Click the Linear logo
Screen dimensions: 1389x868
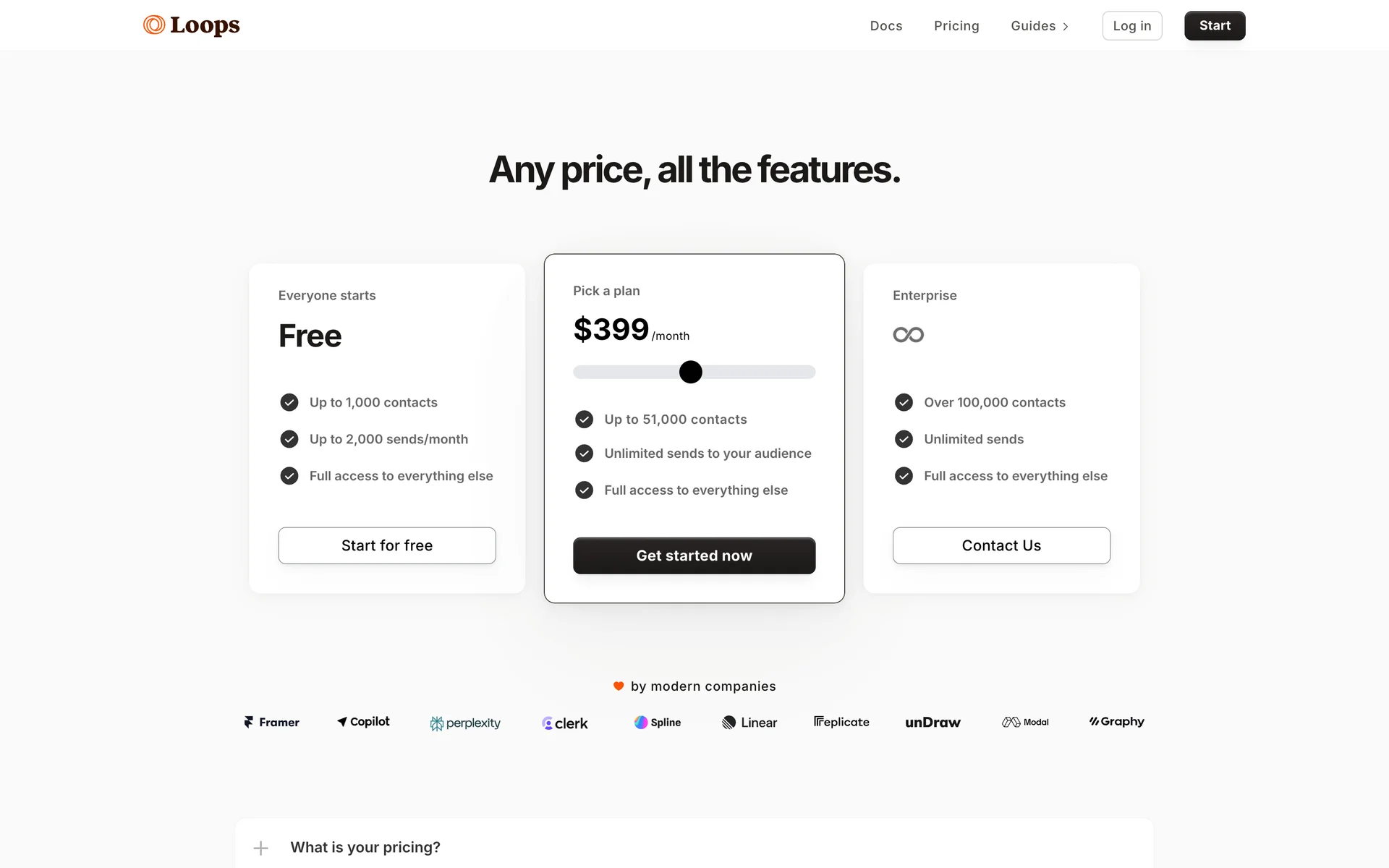point(749,723)
